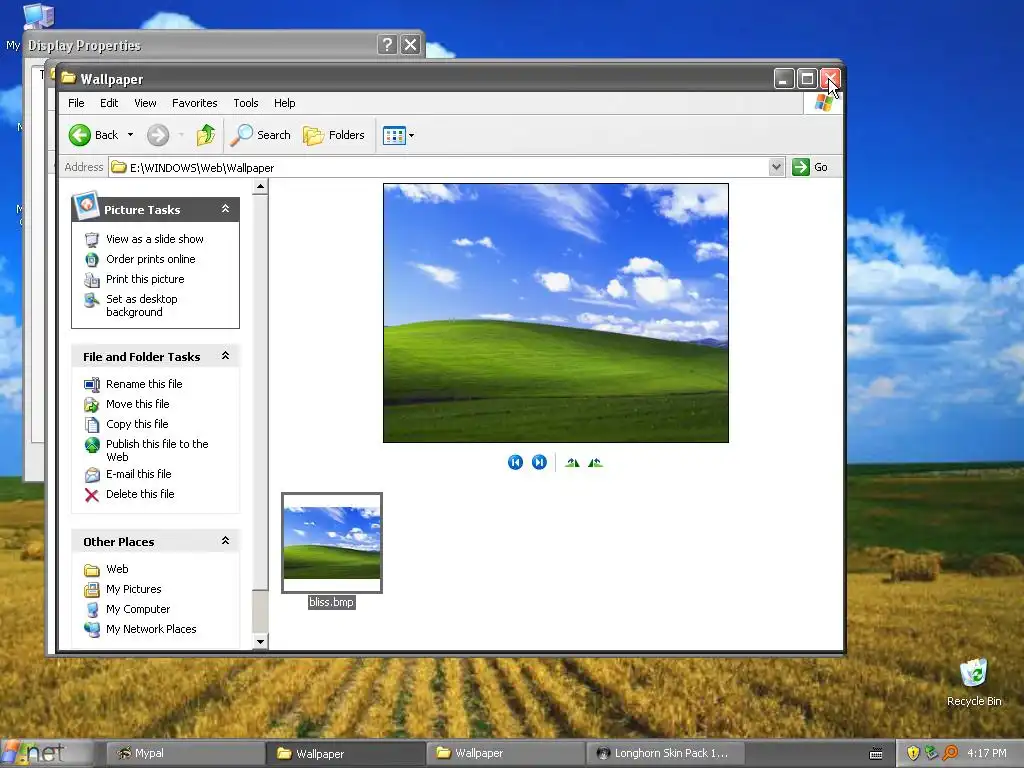This screenshot has width=1024, height=768.
Task: Open My Network Places link
Action: point(151,630)
